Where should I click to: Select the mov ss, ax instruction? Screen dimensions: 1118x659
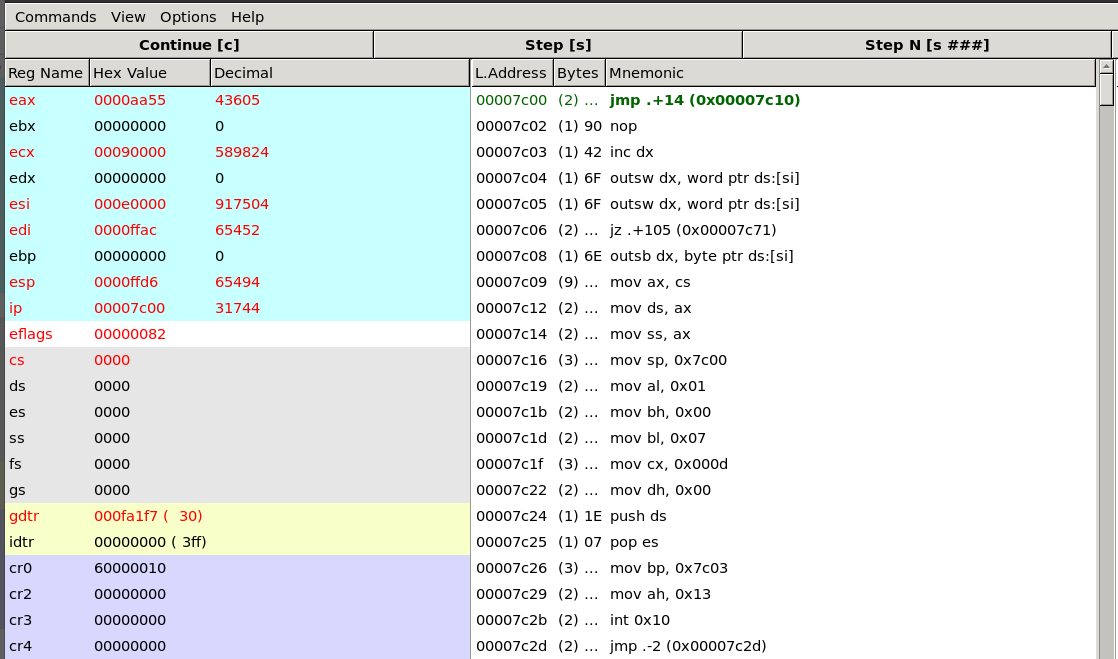pyautogui.click(x=784, y=334)
